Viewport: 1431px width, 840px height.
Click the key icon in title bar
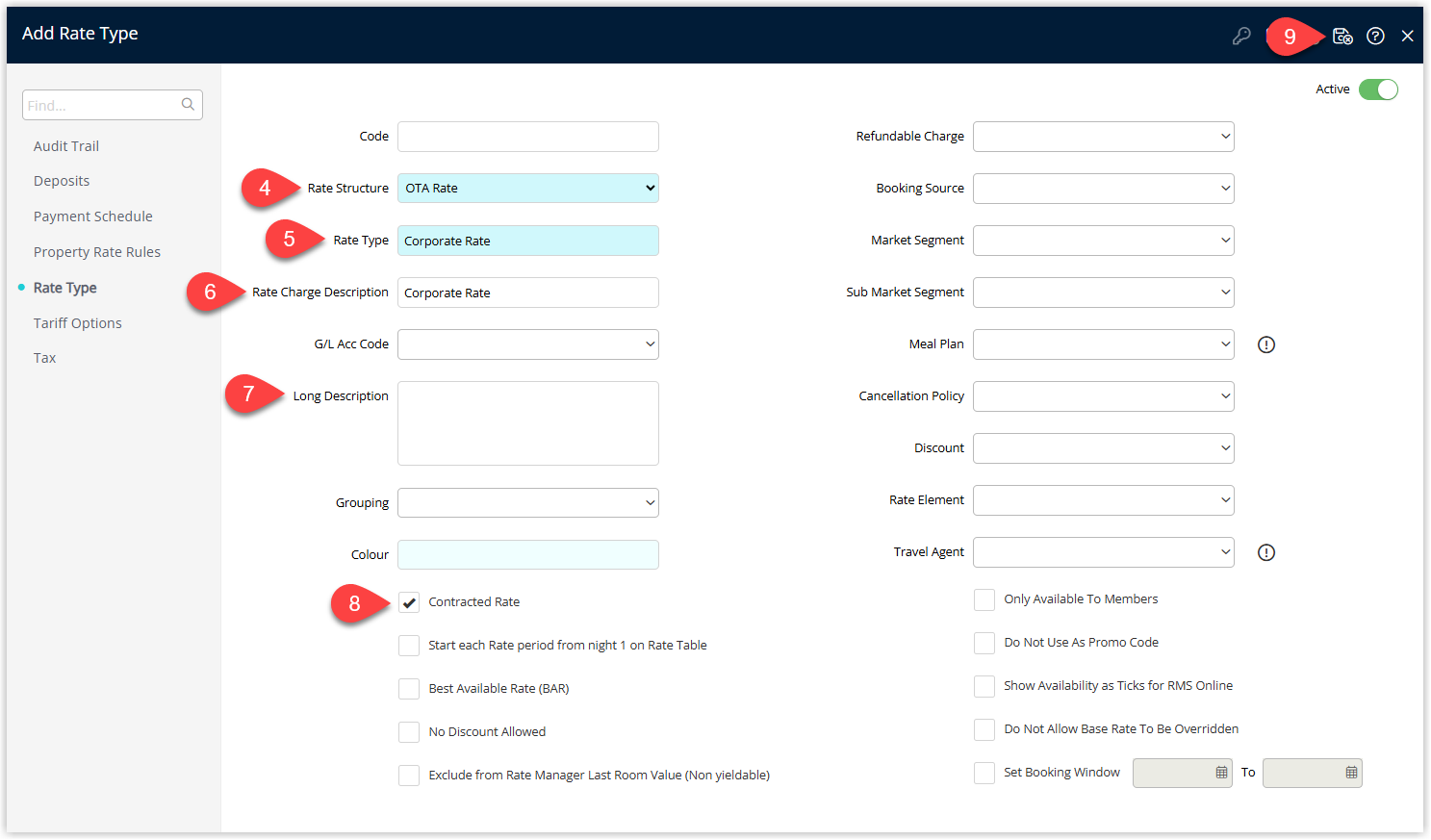click(x=1241, y=37)
